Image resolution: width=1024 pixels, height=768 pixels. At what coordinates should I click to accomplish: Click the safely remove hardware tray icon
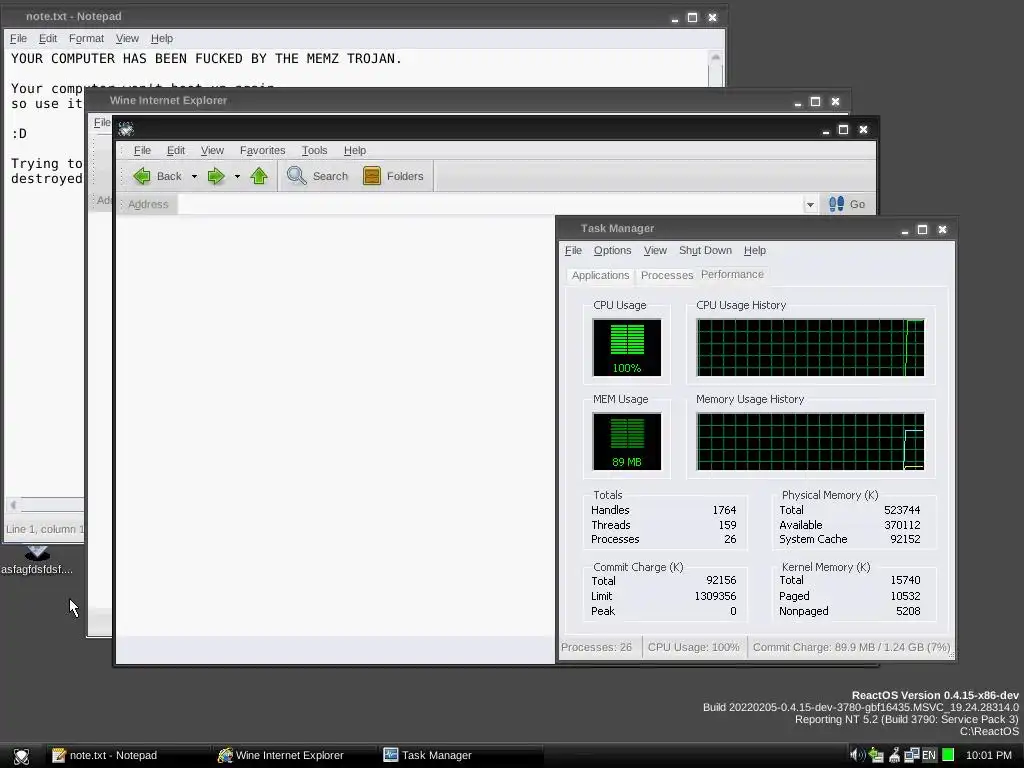click(x=876, y=755)
